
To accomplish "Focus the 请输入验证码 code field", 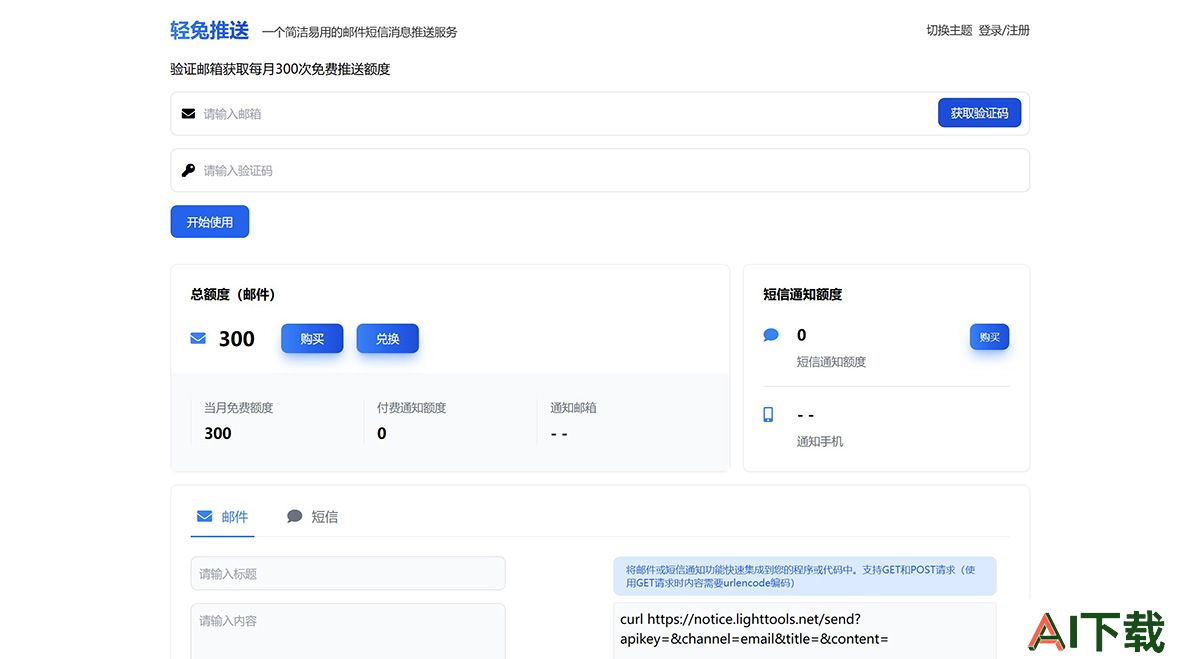I will point(600,171).
